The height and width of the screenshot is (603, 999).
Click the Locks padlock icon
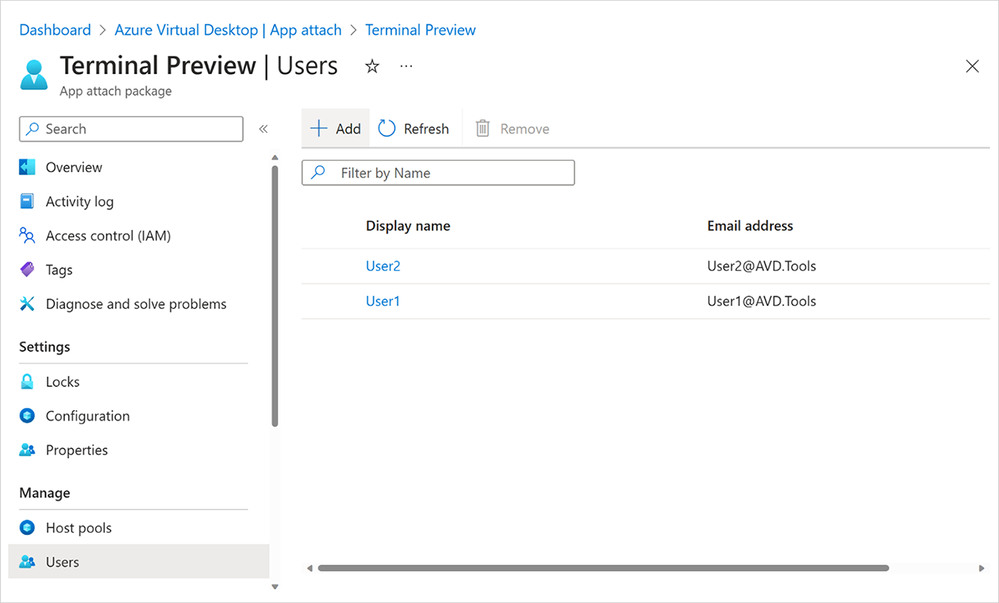27,382
